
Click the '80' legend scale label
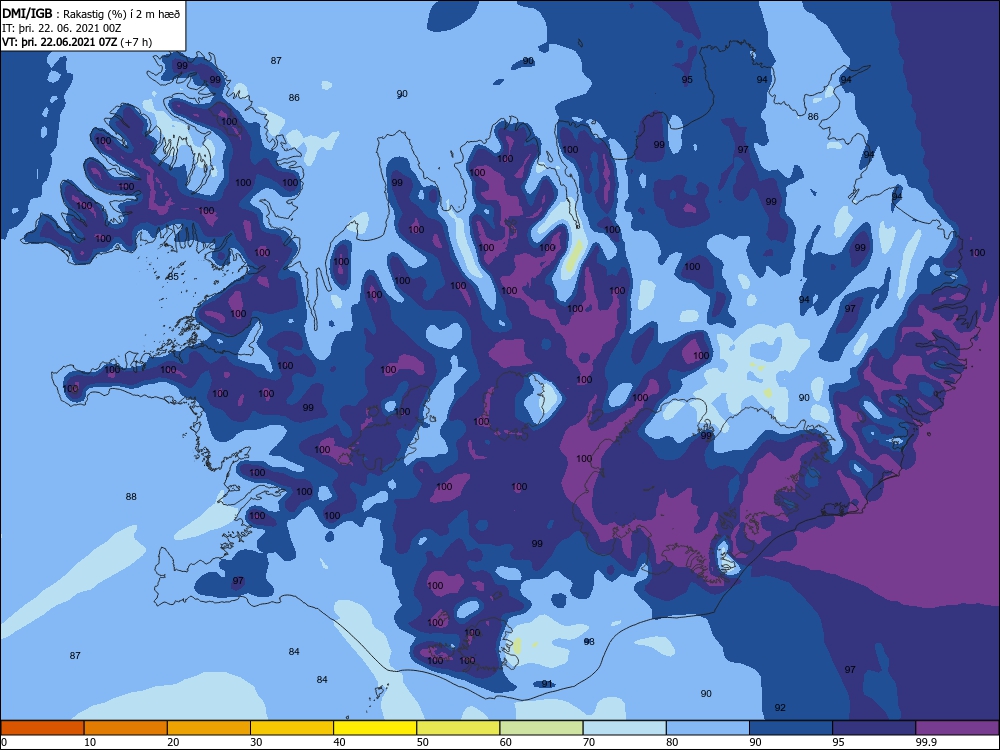672,742
